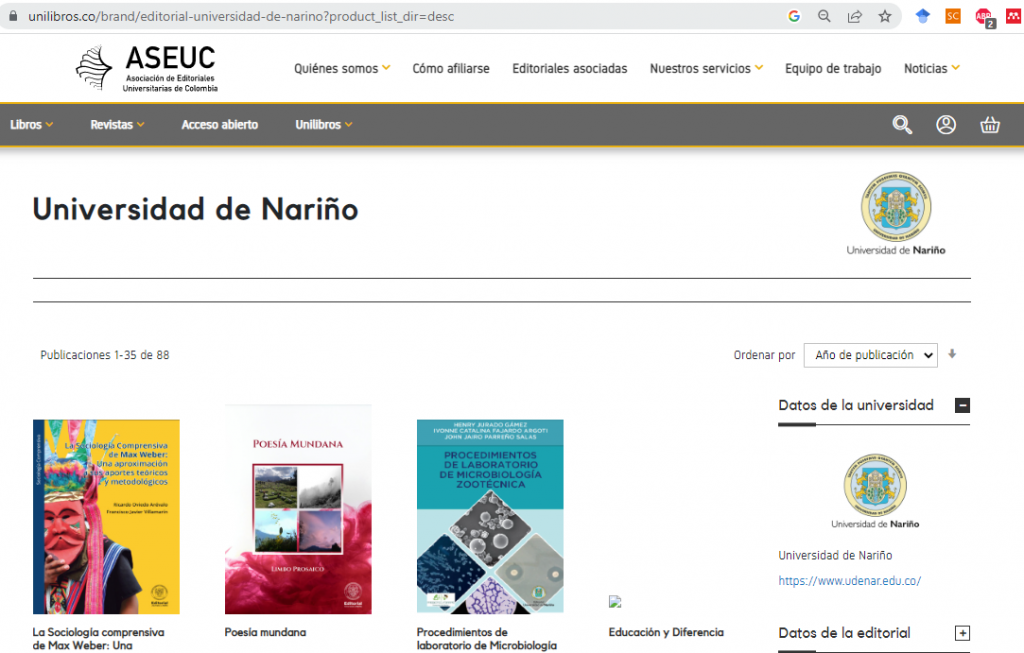1024x653 pixels.
Task: Click the Google icon in address bar
Action: 794,16
